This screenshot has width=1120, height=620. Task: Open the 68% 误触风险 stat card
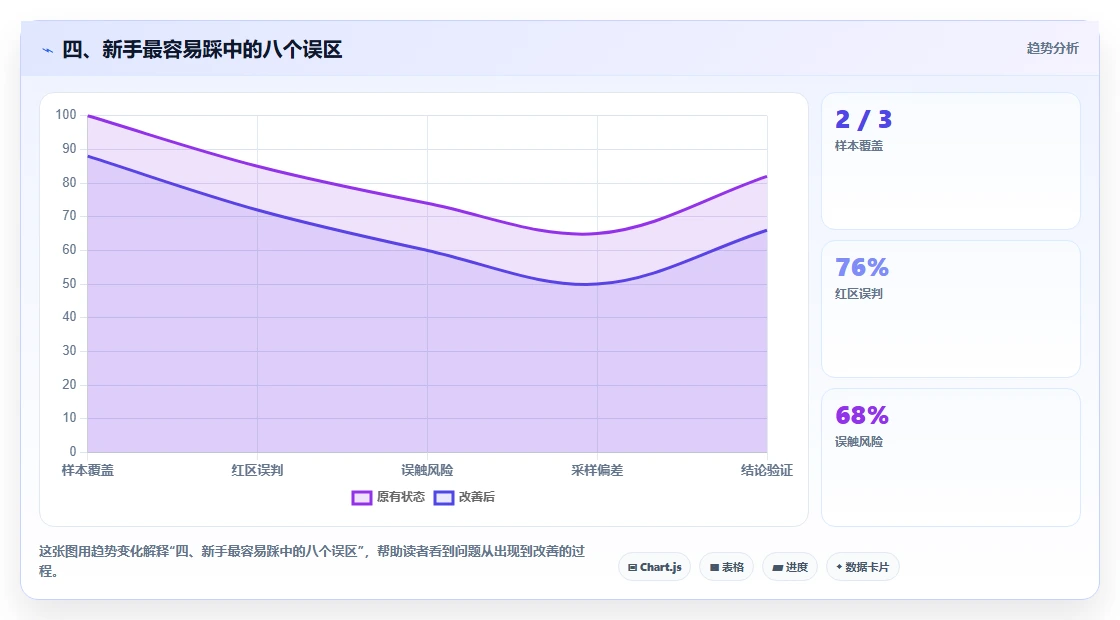click(x=951, y=457)
